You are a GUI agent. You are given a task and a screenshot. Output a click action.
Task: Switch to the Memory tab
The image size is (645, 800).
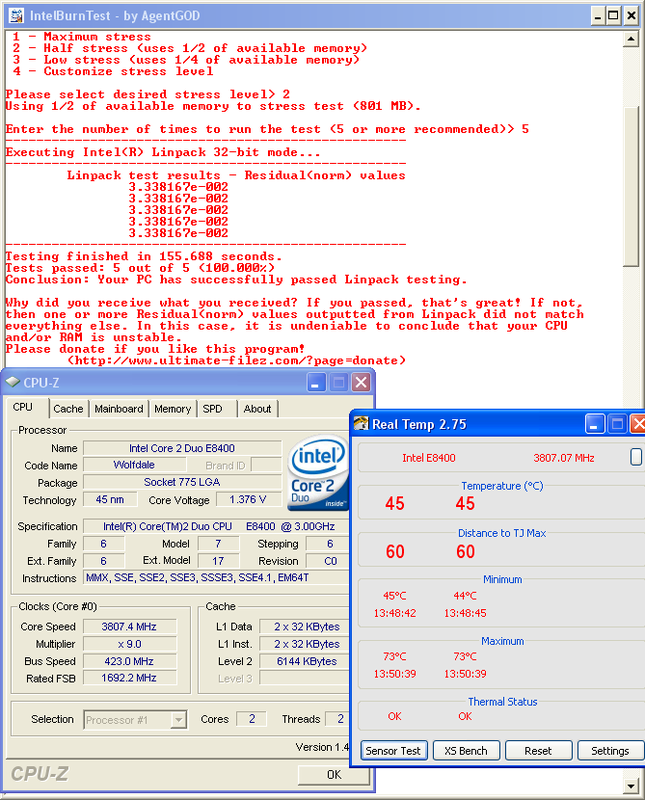[x=172, y=409]
